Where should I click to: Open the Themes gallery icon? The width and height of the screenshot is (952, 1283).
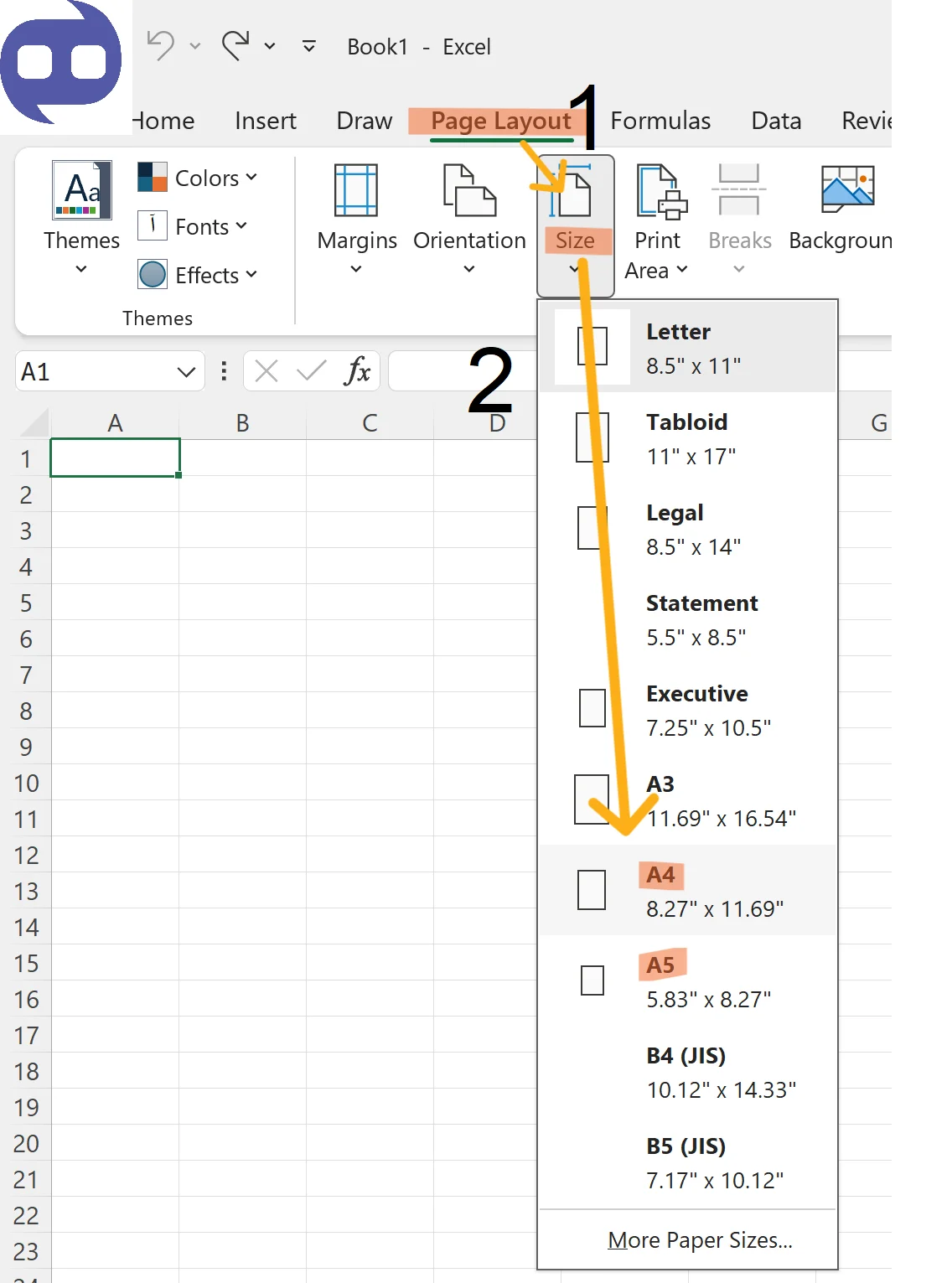pyautogui.click(x=82, y=190)
